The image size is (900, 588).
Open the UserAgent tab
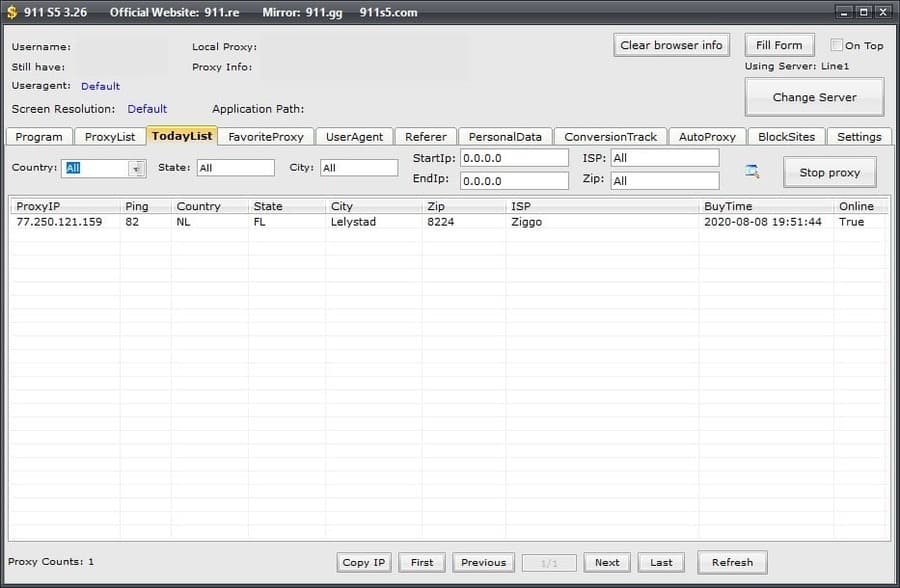coord(354,137)
